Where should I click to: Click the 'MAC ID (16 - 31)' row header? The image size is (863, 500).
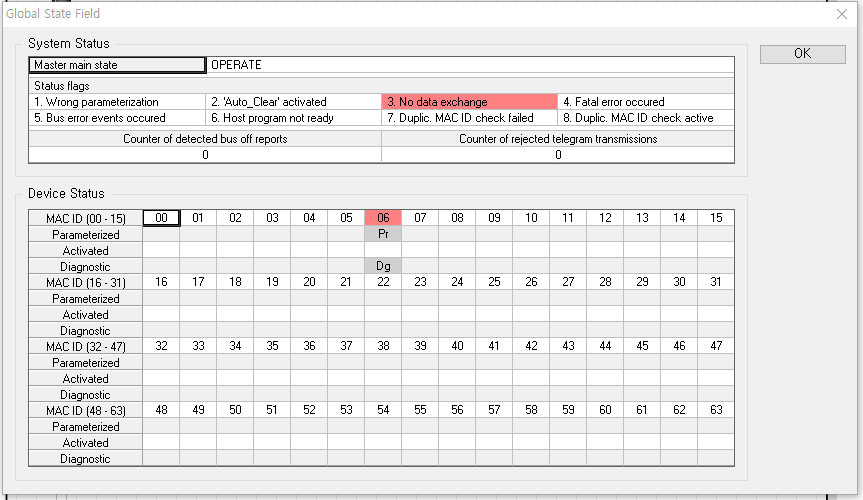coord(85,282)
